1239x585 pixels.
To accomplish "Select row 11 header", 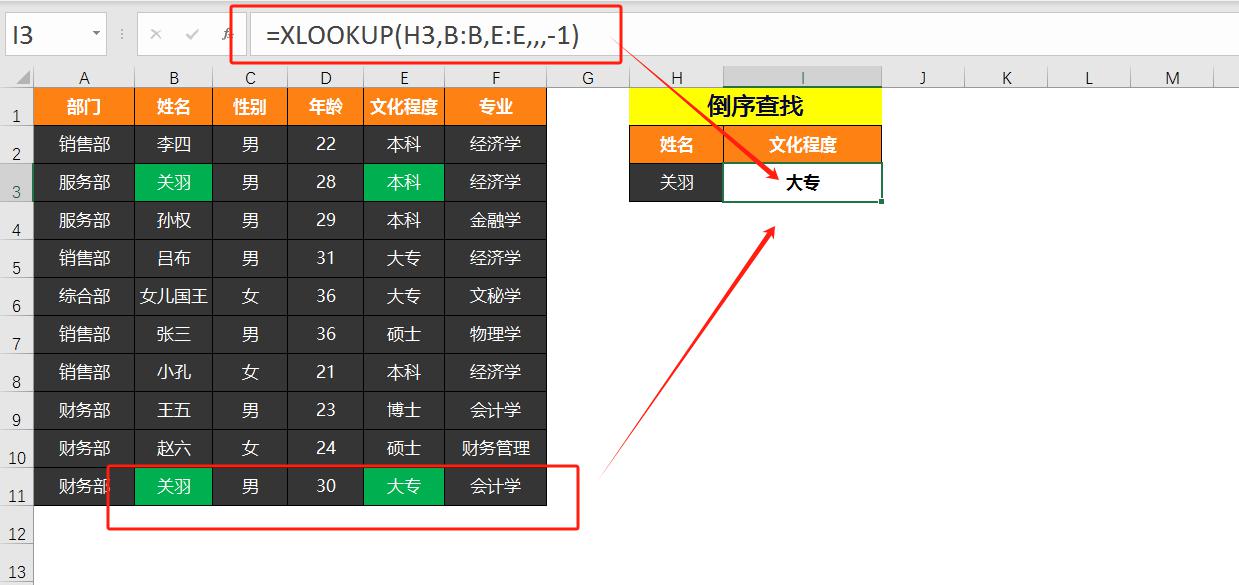I will tap(17, 487).
